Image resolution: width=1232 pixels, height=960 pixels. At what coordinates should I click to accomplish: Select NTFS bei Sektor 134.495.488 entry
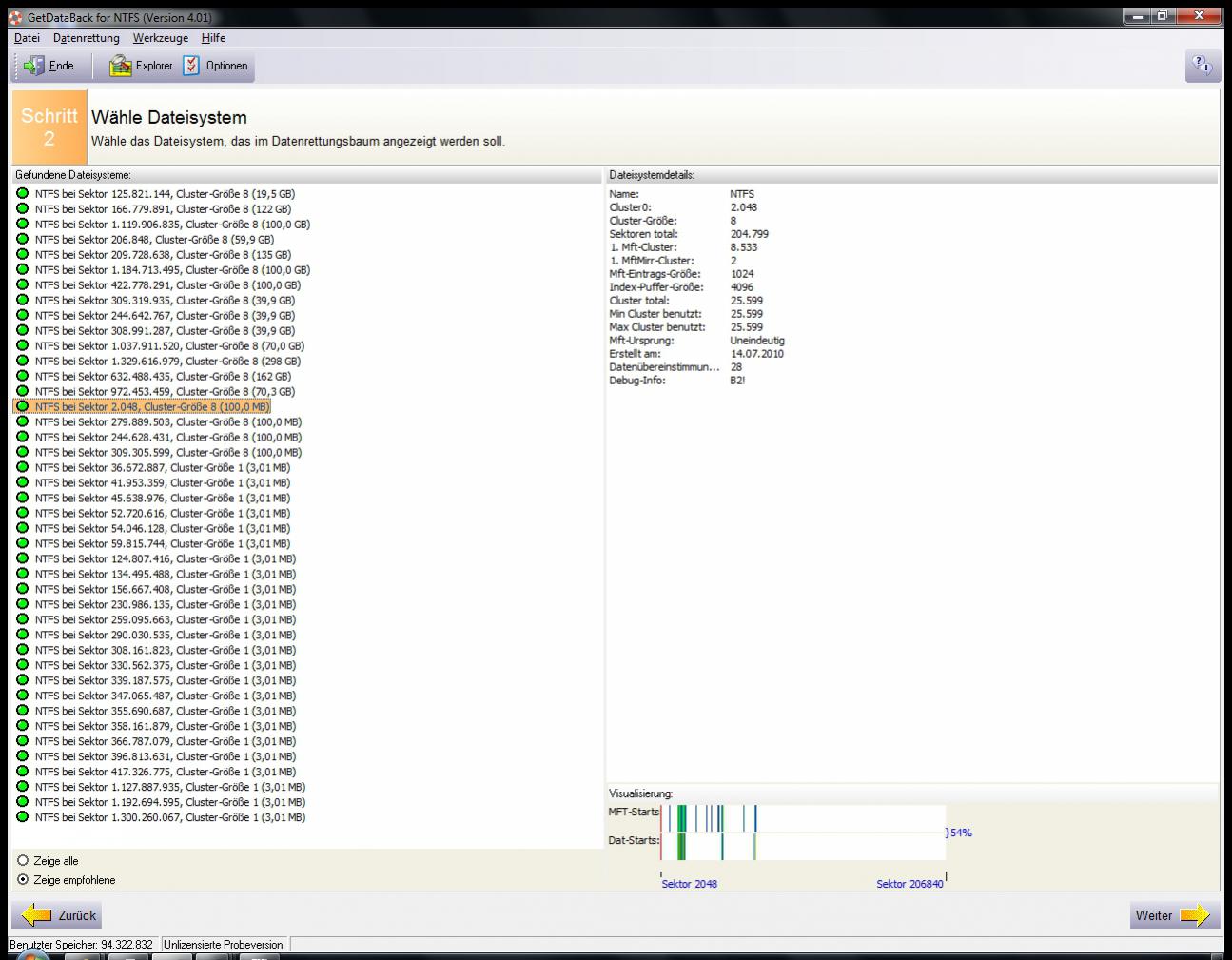click(x=166, y=575)
